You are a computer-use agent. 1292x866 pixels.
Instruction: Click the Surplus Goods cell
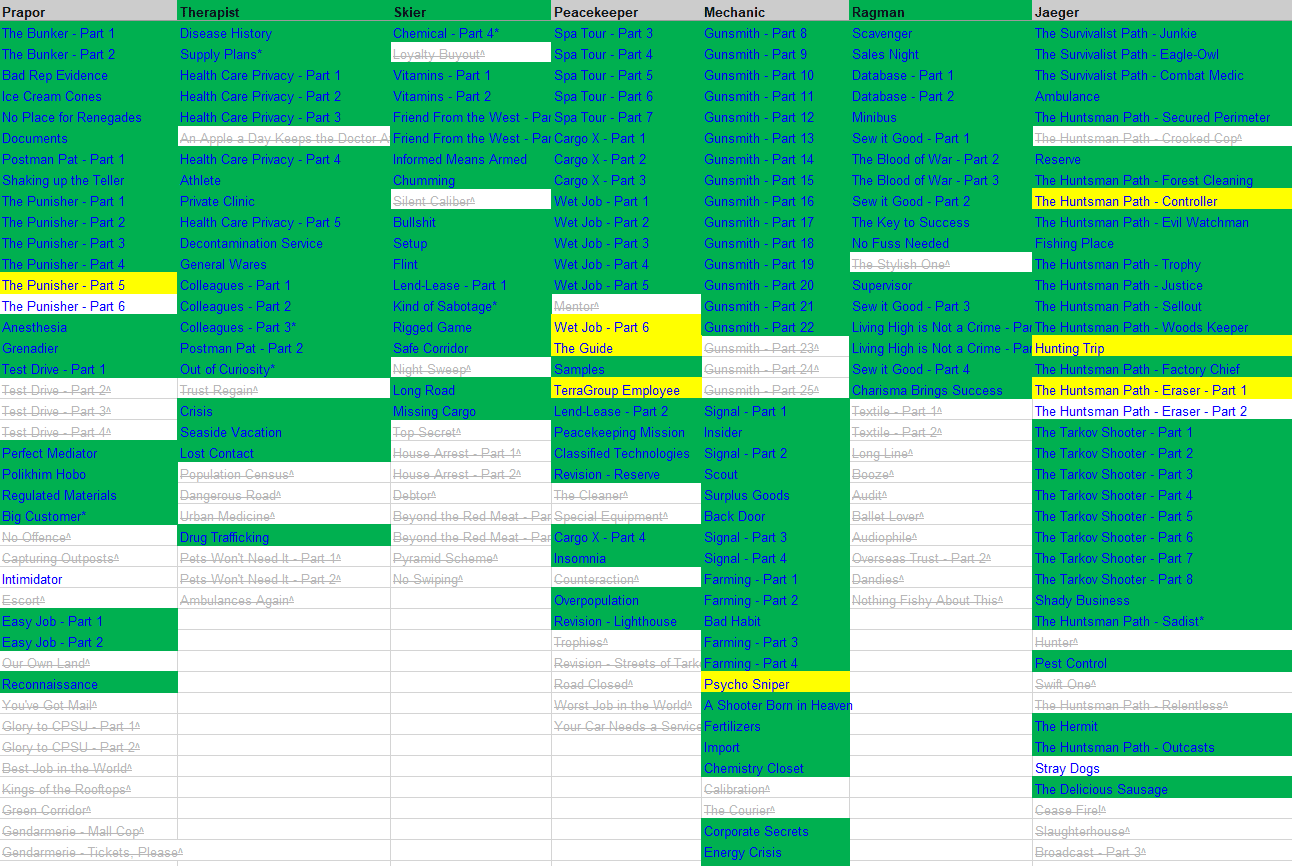(x=776, y=495)
